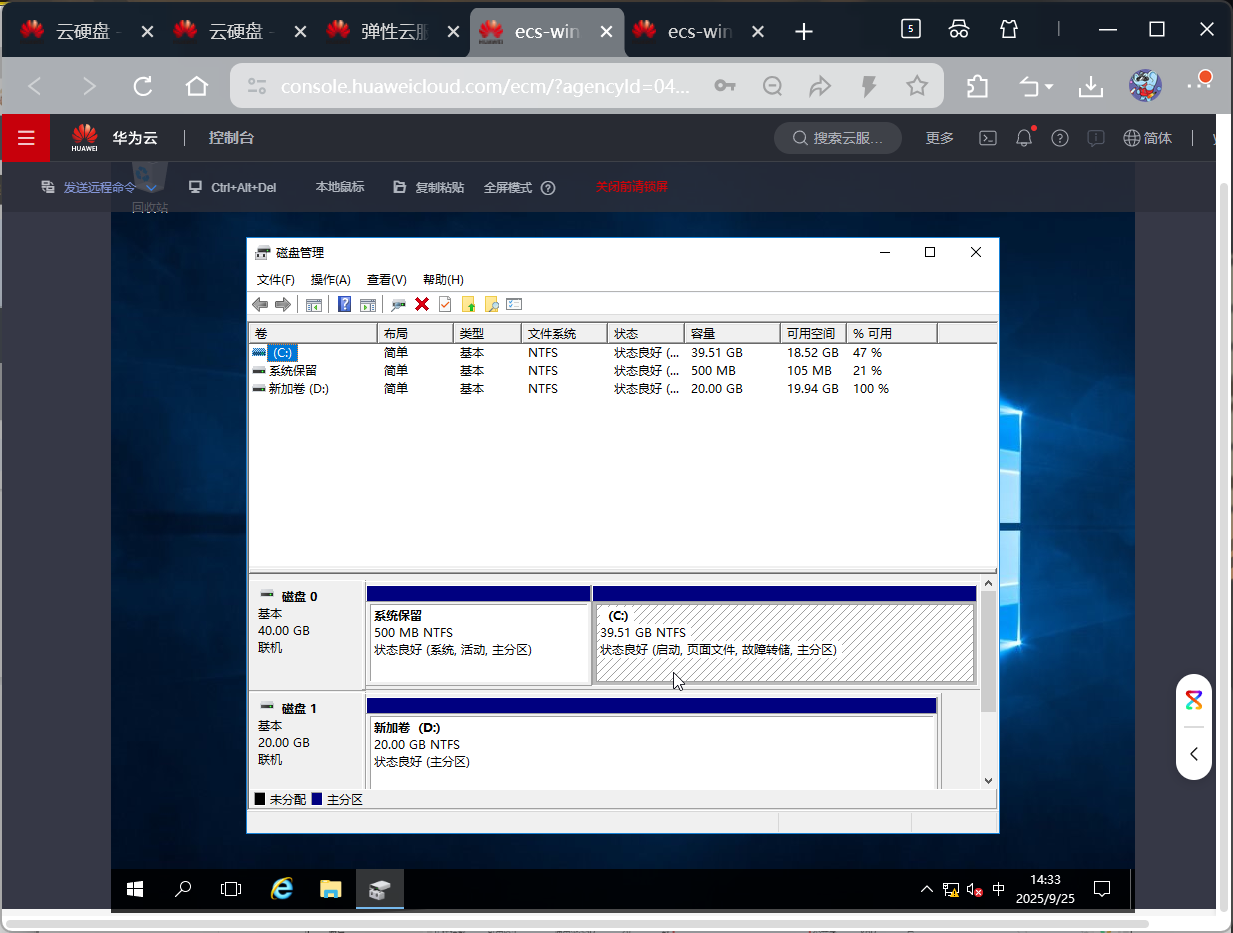
Task: Expand the floating side panel chevron
Action: click(x=1194, y=754)
